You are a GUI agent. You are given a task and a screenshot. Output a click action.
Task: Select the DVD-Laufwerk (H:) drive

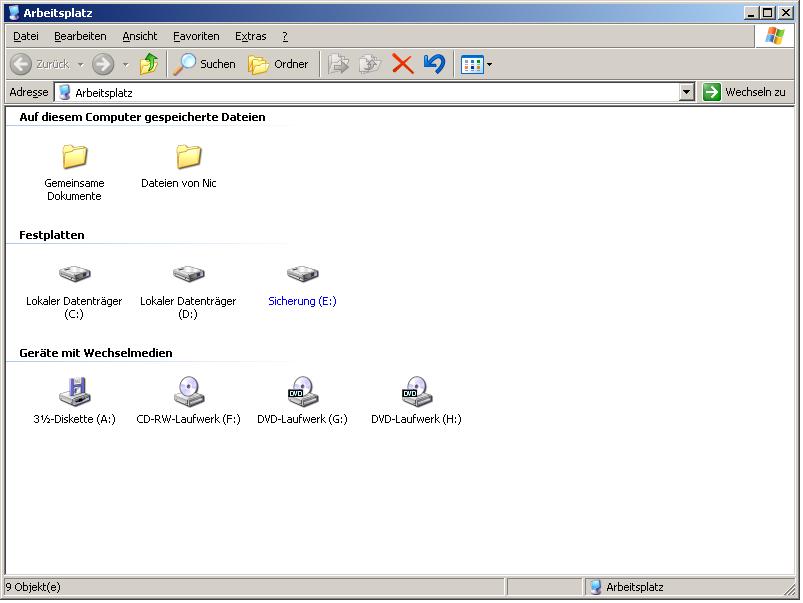point(416,401)
